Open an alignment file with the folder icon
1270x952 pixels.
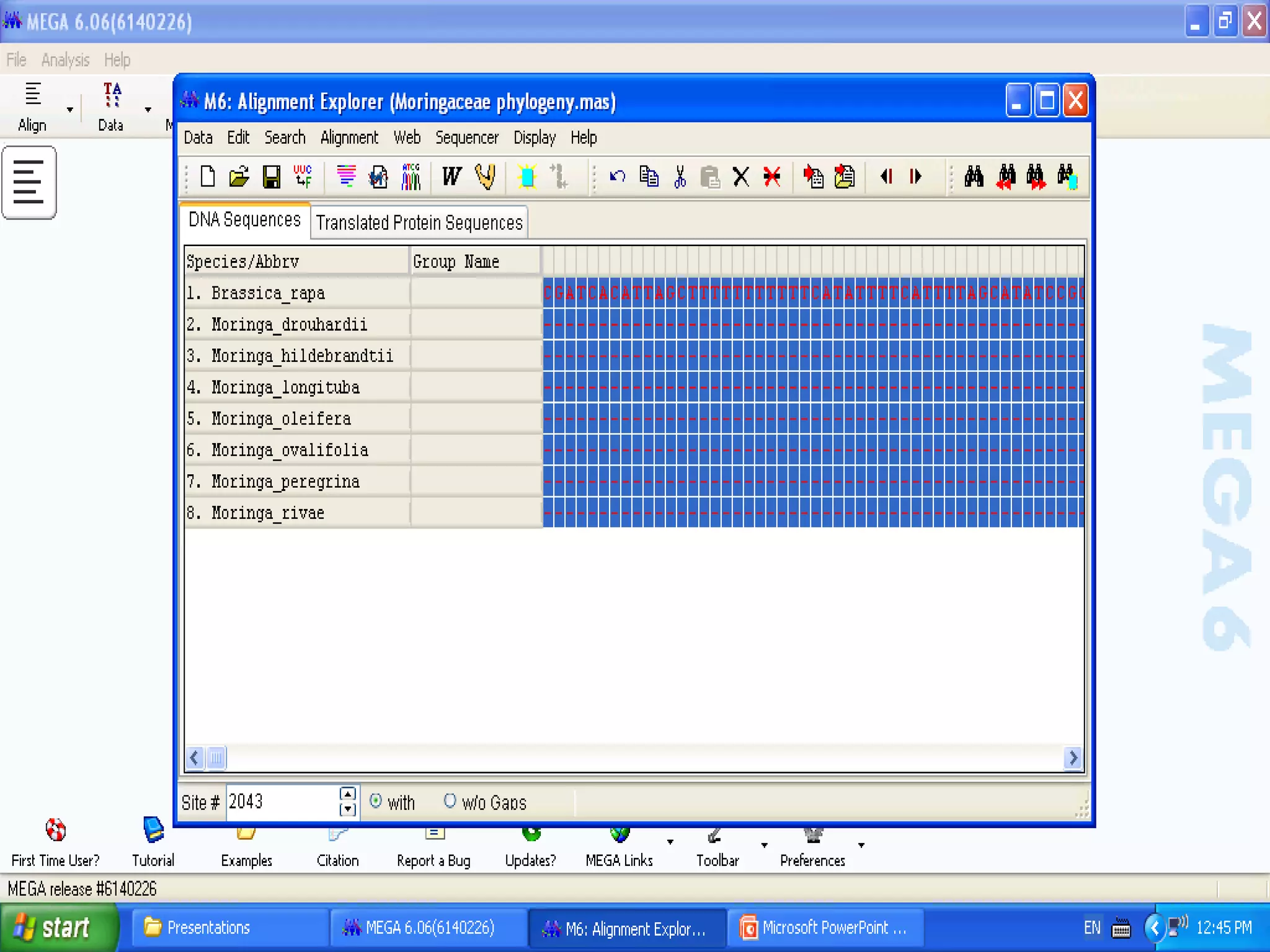(239, 177)
